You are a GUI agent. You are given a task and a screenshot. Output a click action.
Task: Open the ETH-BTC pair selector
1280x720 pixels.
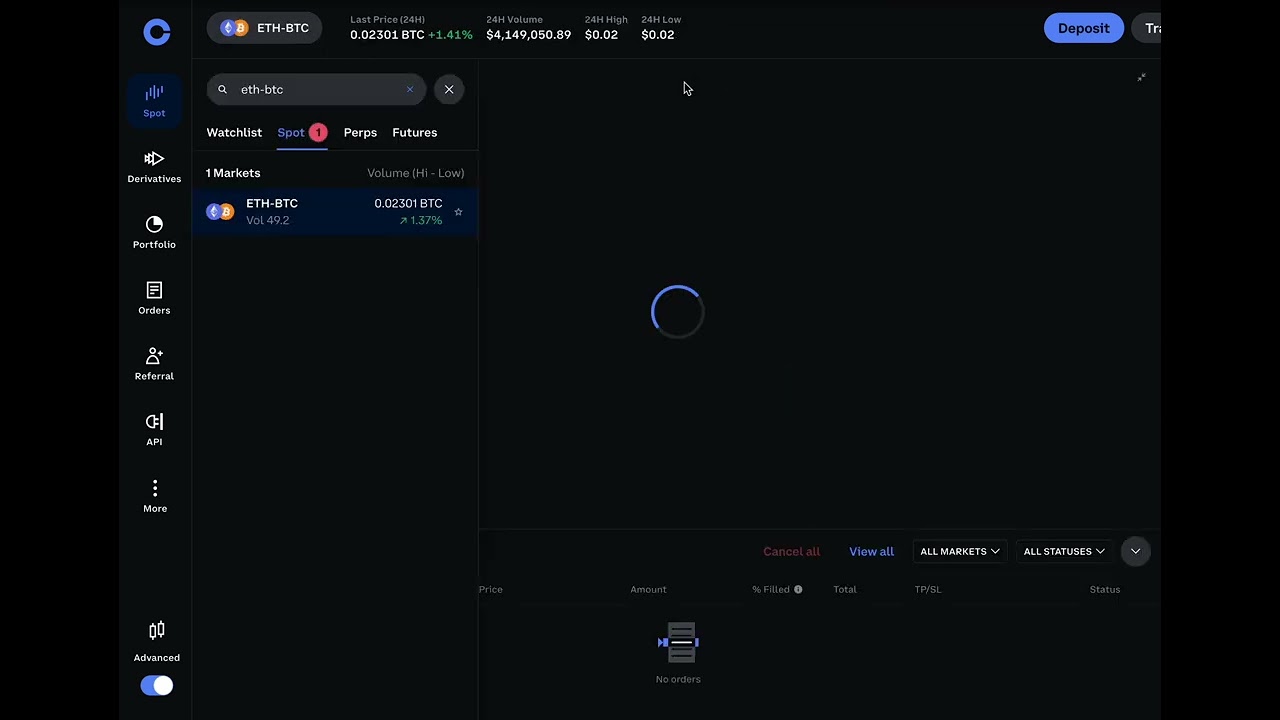(x=265, y=28)
